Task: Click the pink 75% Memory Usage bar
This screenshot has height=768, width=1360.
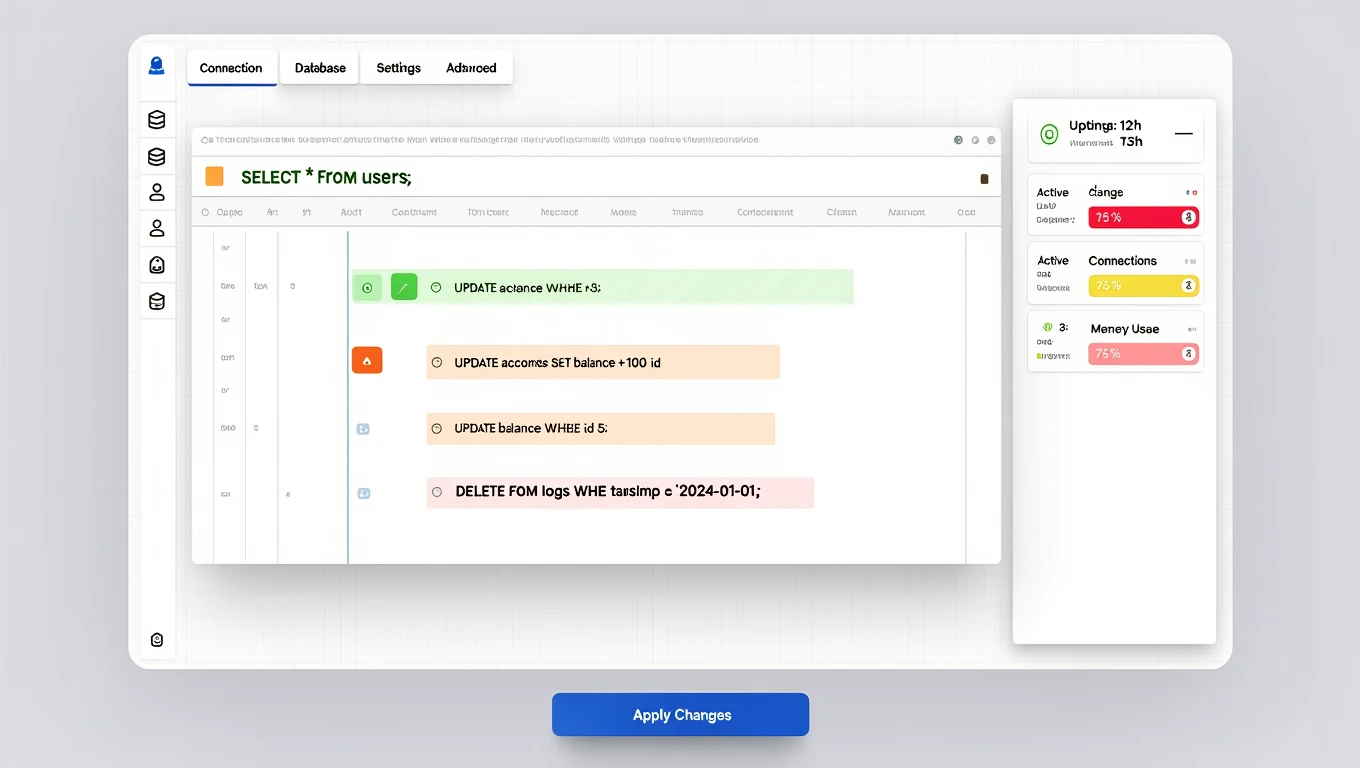Action: click(x=1142, y=353)
